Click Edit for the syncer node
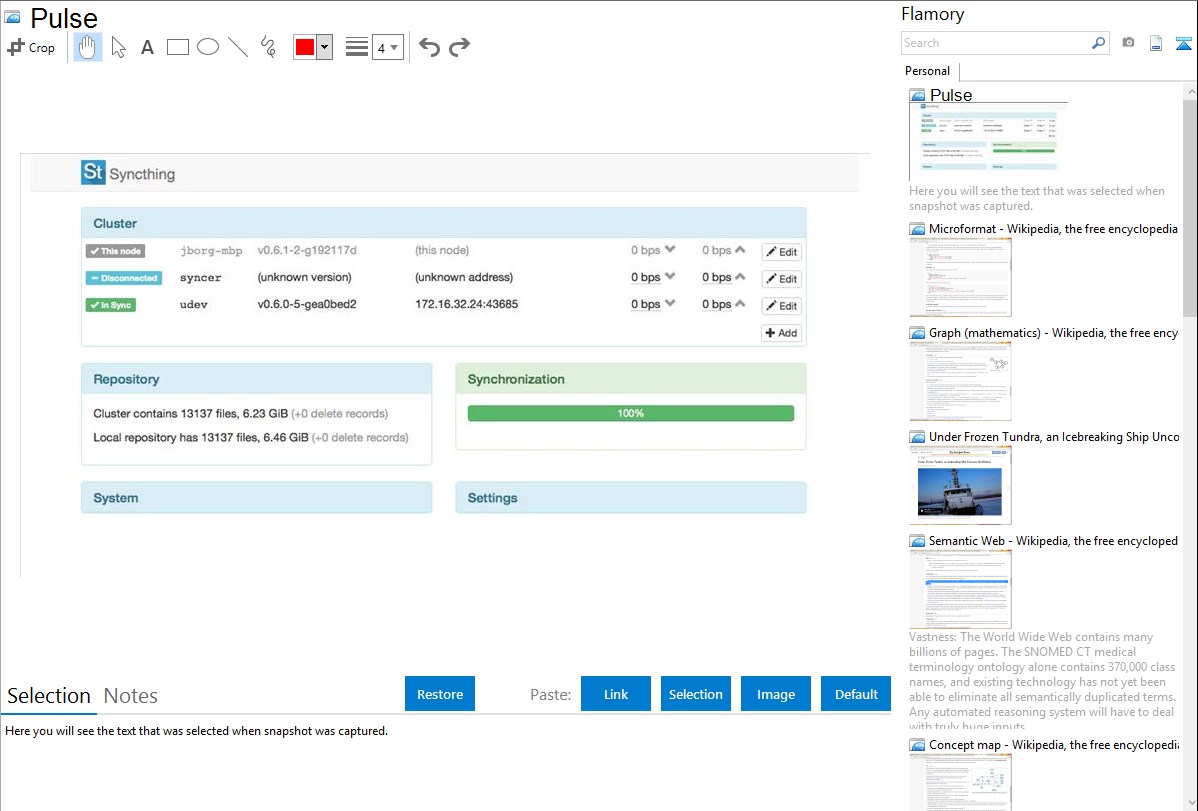The width and height of the screenshot is (1198, 811). 781,278
